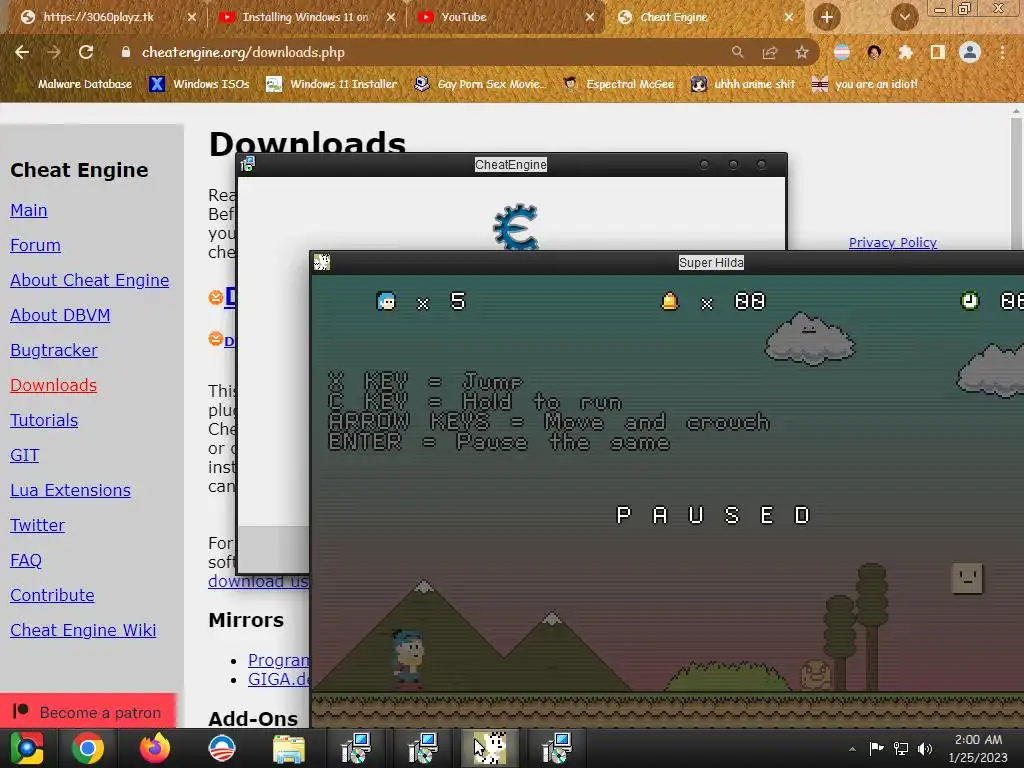Open the Privacy Policy link
Screen dimensions: 1024x768
[x=893, y=242]
